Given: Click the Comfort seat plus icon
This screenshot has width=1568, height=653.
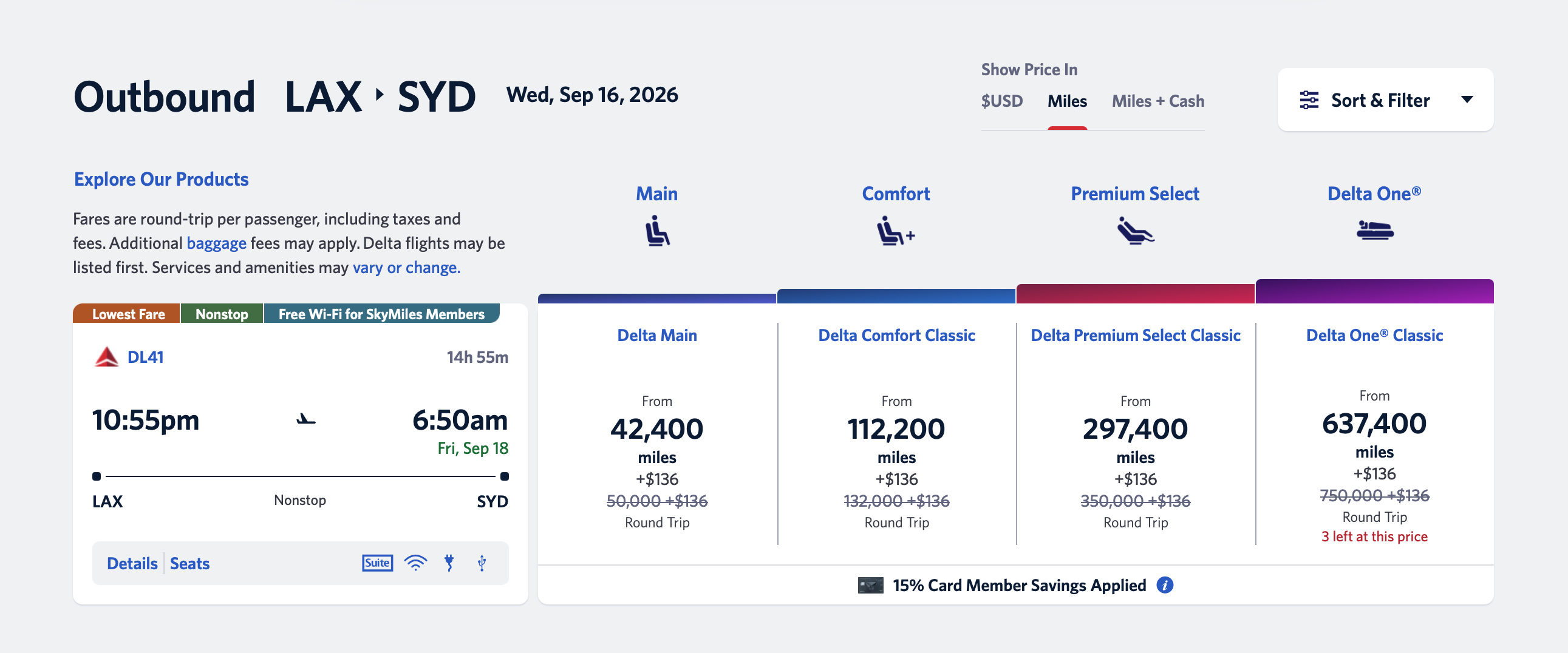Looking at the screenshot, I should (896, 231).
